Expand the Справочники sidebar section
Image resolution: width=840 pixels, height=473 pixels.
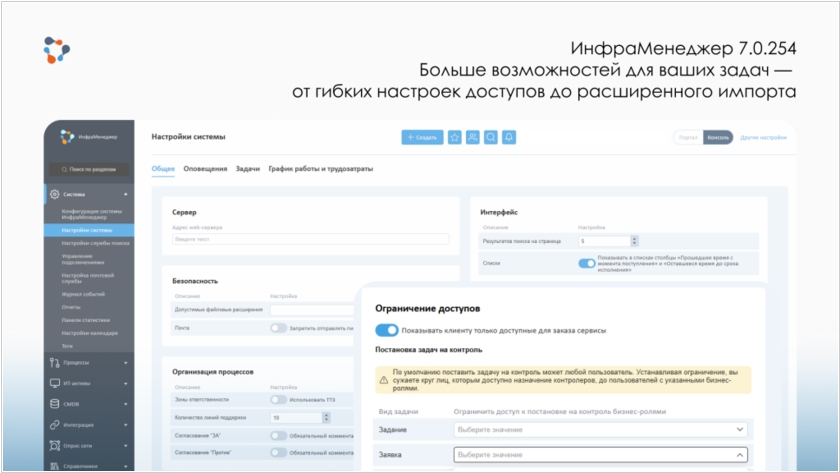pyautogui.click(x=126, y=467)
